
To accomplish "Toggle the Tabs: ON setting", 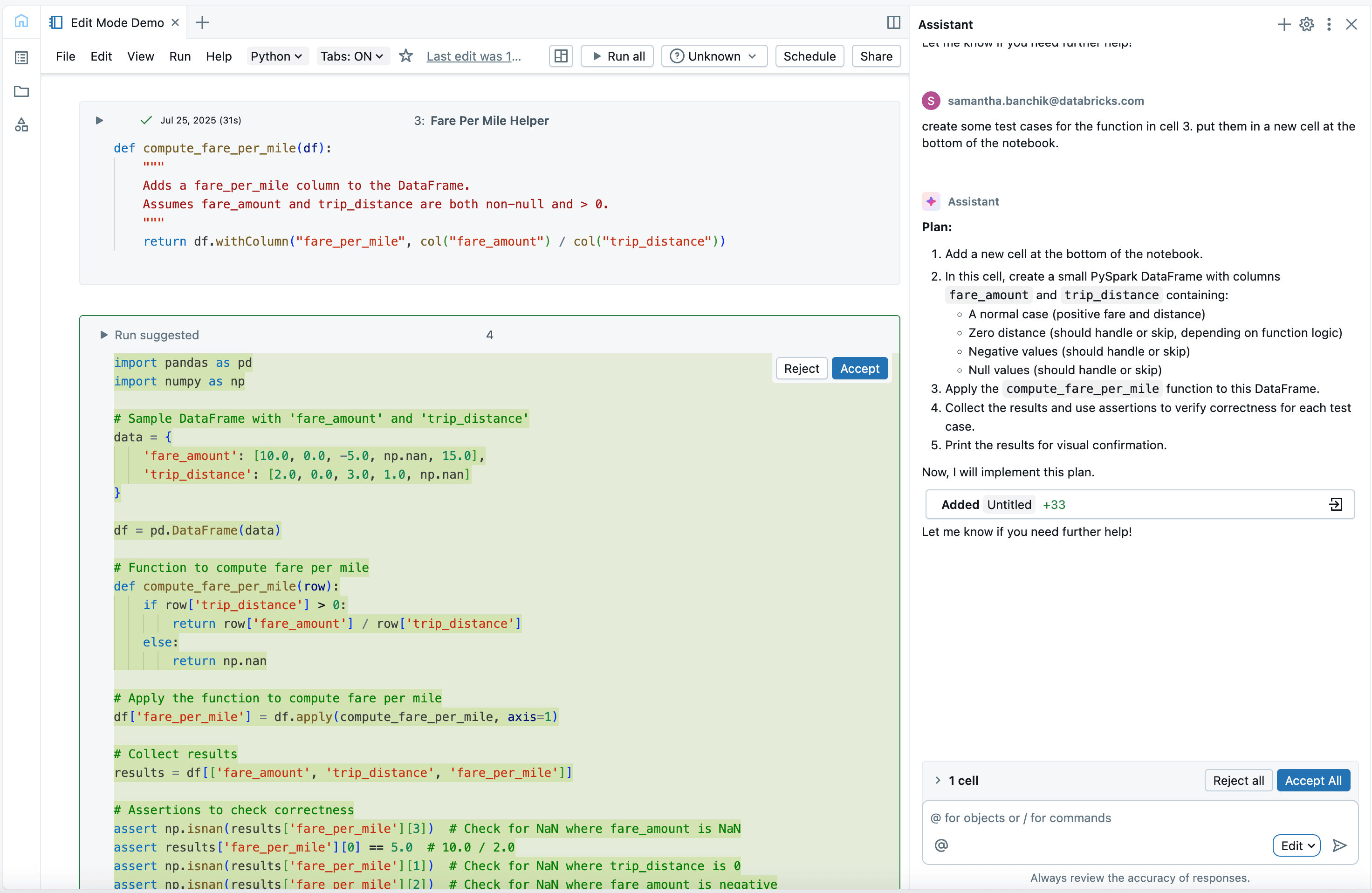I will [x=352, y=56].
